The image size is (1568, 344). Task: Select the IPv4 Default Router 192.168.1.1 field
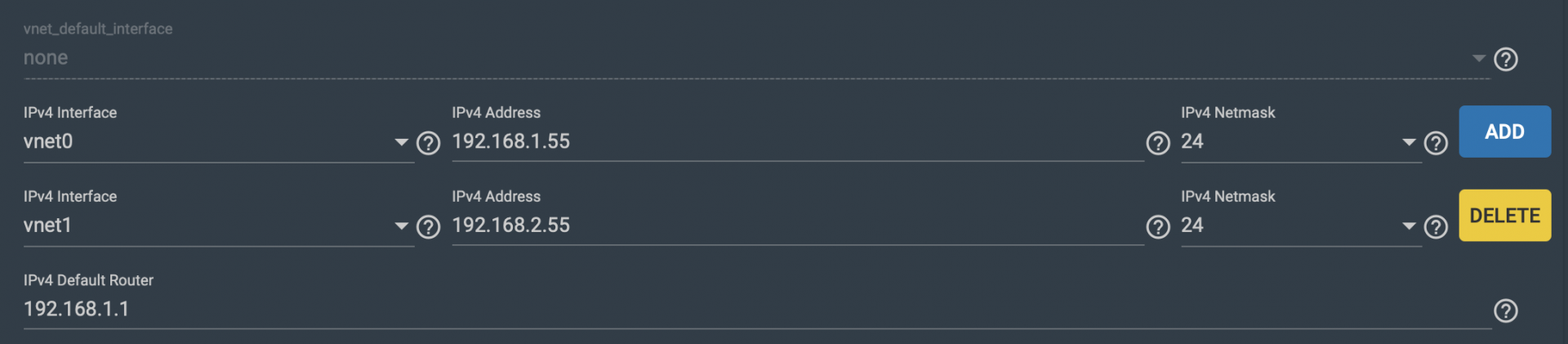click(757, 309)
